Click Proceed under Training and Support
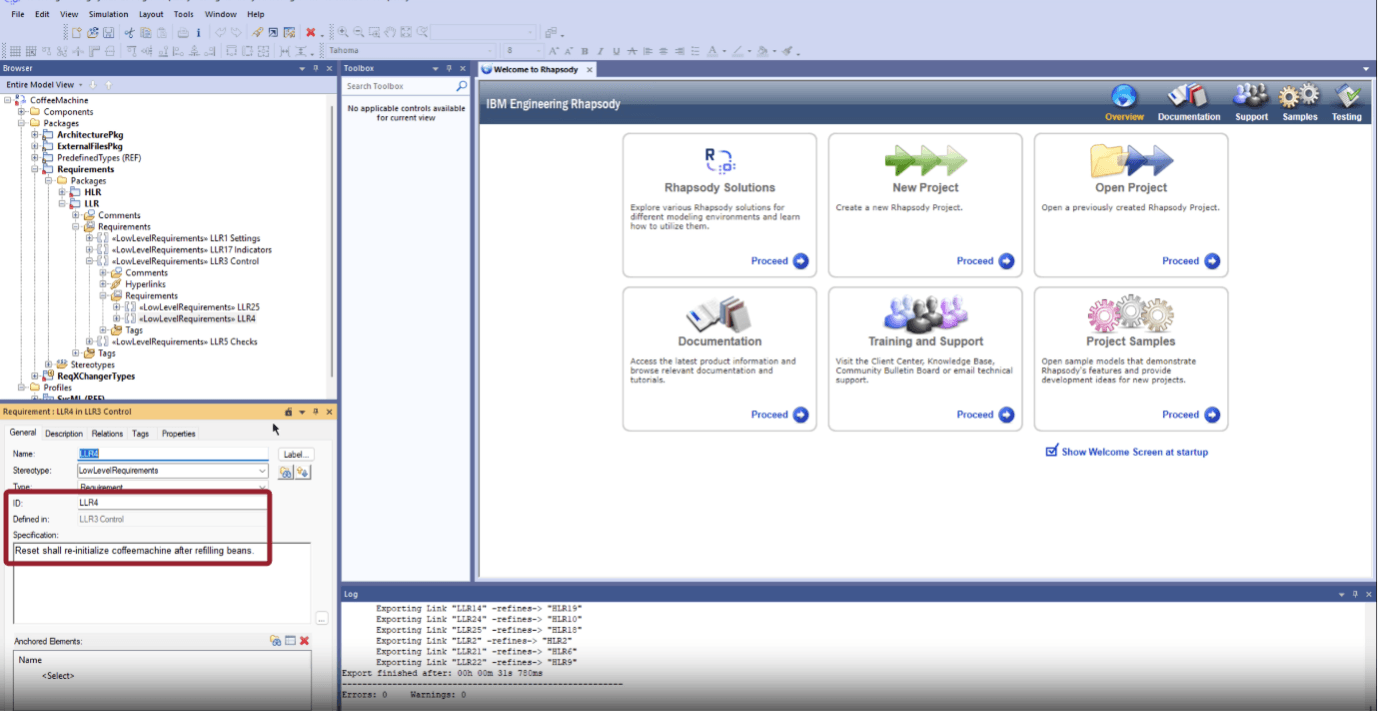The width and height of the screenshot is (1381, 715). [x=985, y=414]
